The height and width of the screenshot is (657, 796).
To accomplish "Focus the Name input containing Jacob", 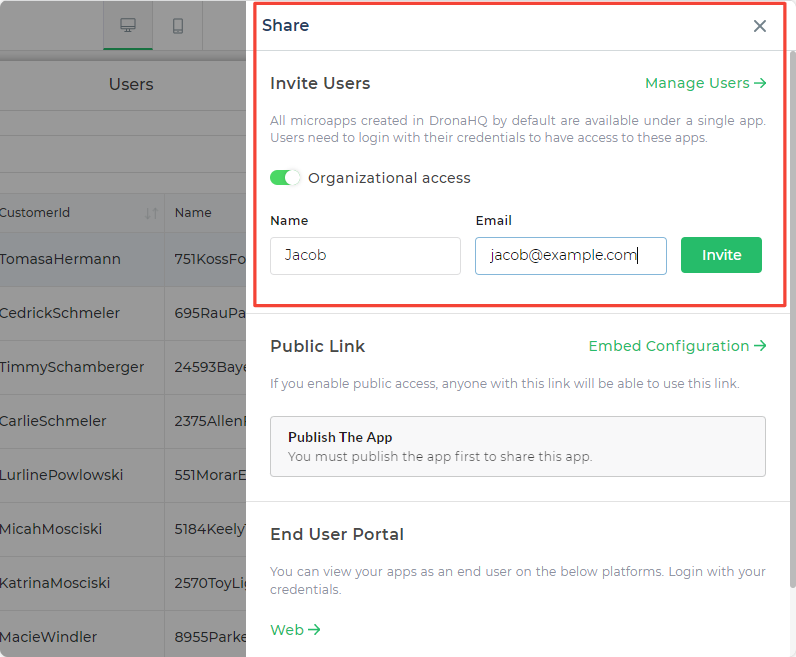I will point(365,255).
